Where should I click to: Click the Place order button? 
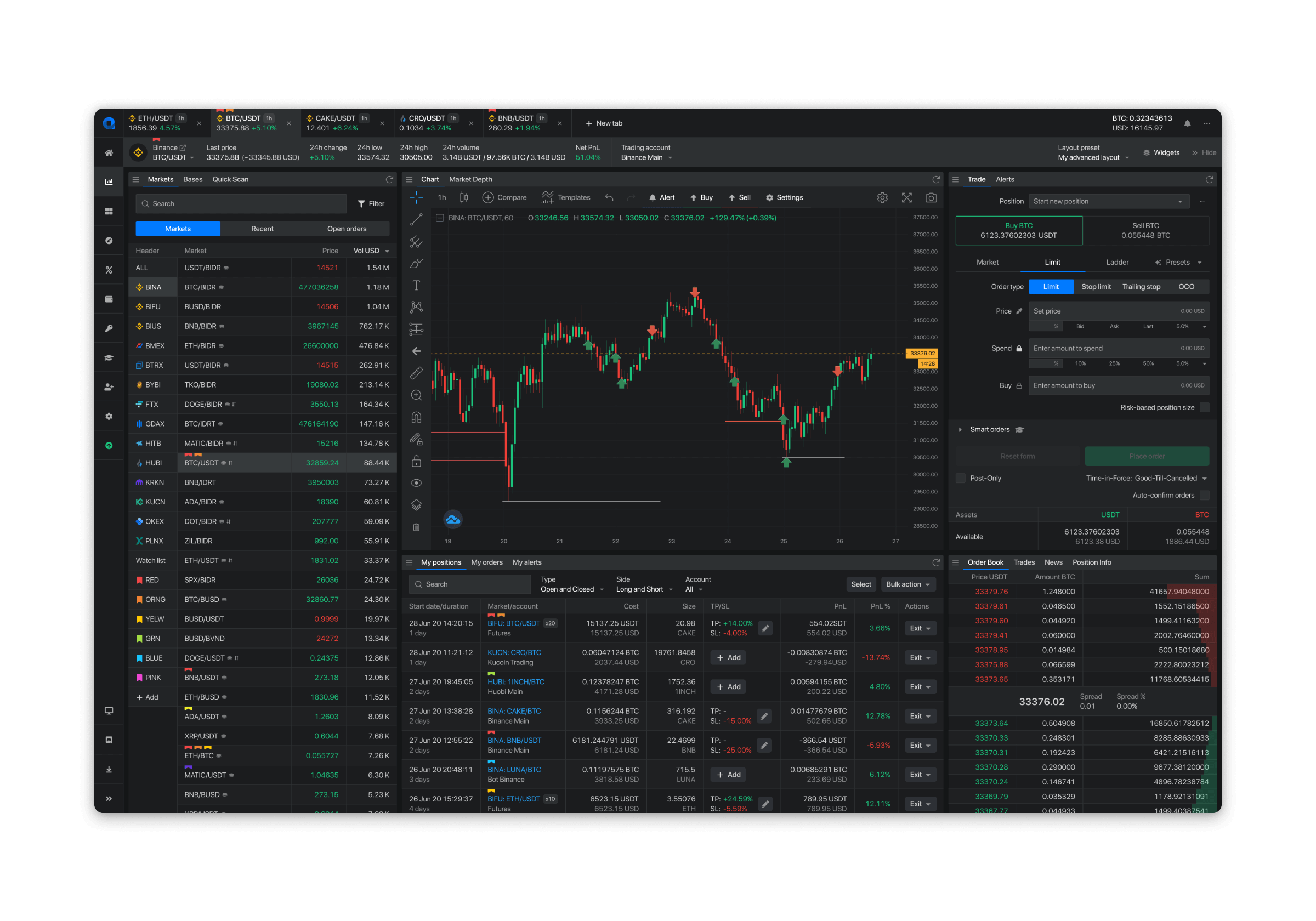point(1147,457)
